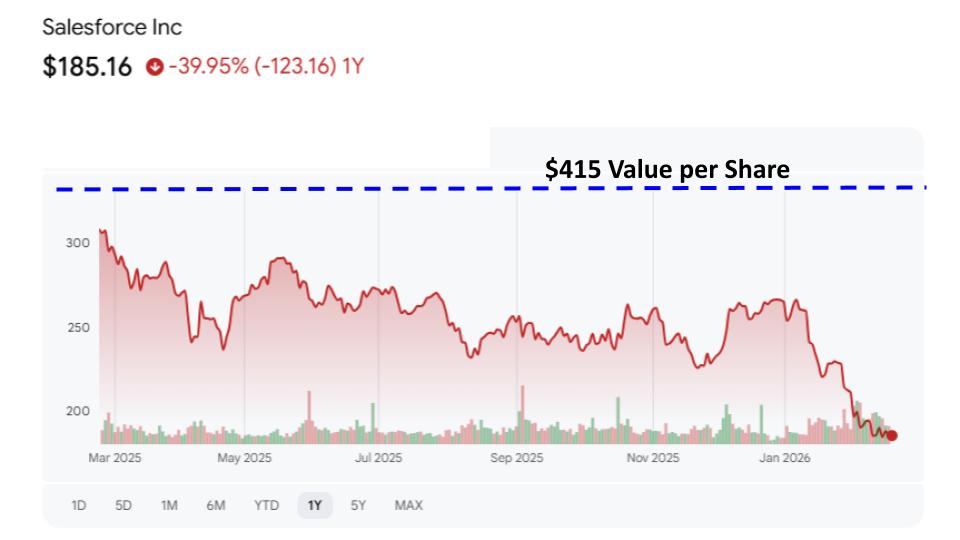Click the Mar 2025 axis label

[116, 458]
